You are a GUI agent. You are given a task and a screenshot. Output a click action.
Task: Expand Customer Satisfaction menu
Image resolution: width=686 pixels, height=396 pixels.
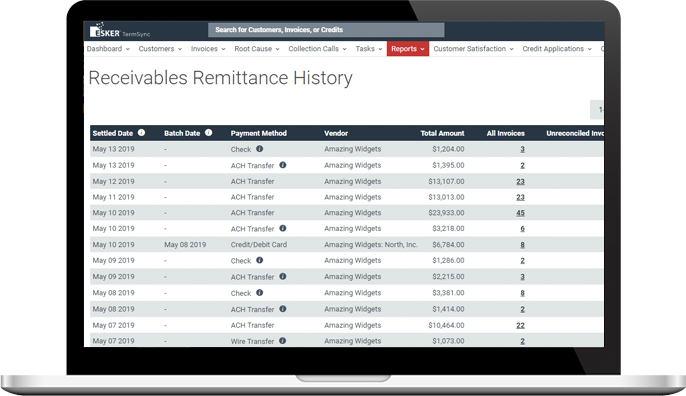[473, 49]
